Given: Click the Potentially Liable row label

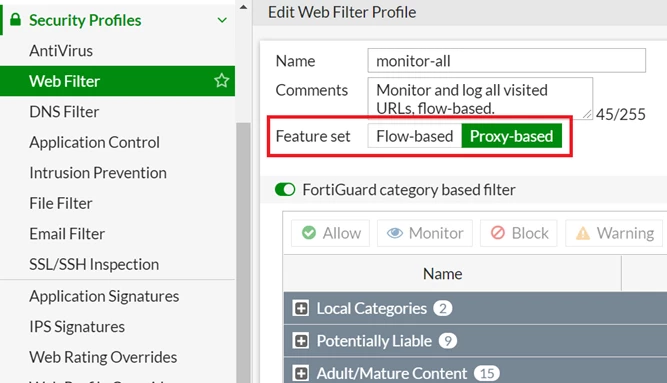Looking at the screenshot, I should 374,340.
